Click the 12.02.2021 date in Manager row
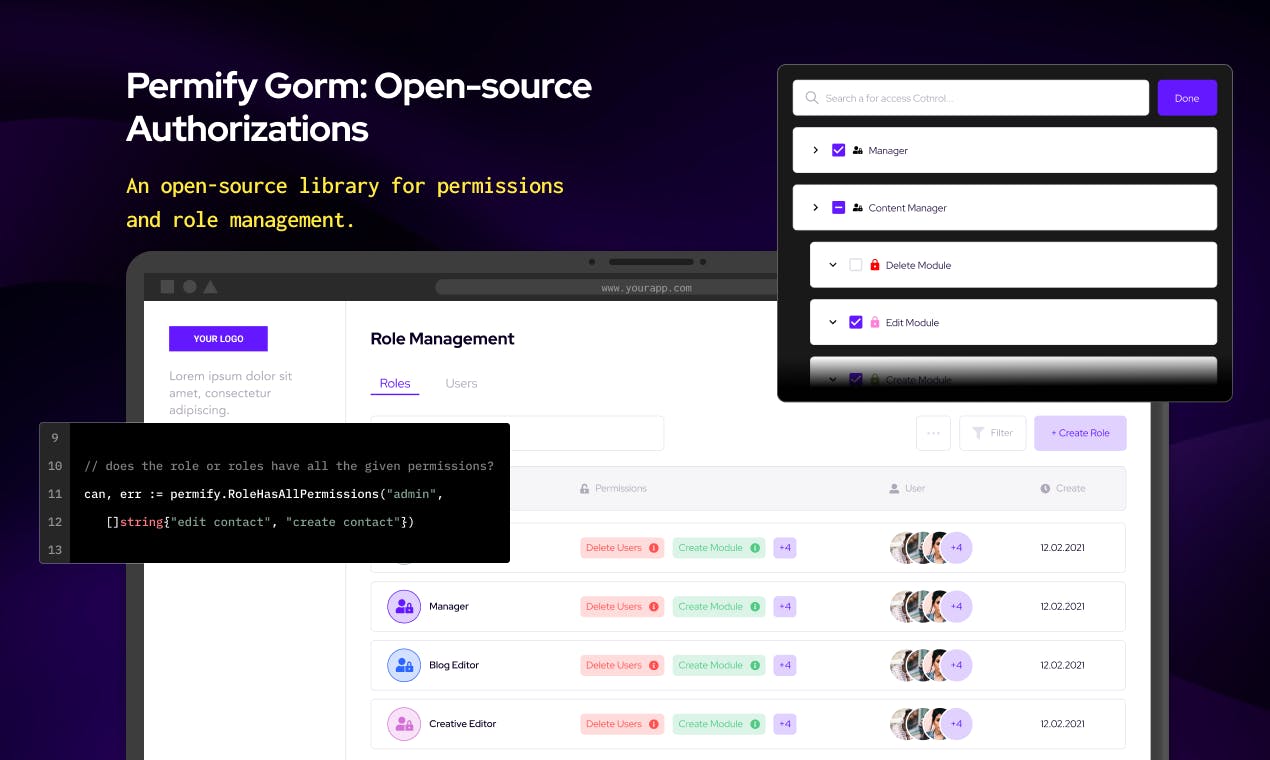Image resolution: width=1270 pixels, height=760 pixels. pos(1062,606)
